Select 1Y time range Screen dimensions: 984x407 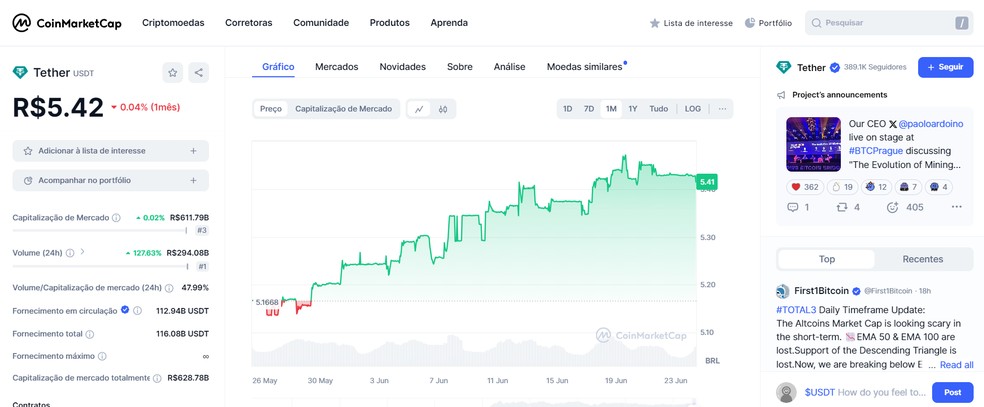tap(633, 109)
